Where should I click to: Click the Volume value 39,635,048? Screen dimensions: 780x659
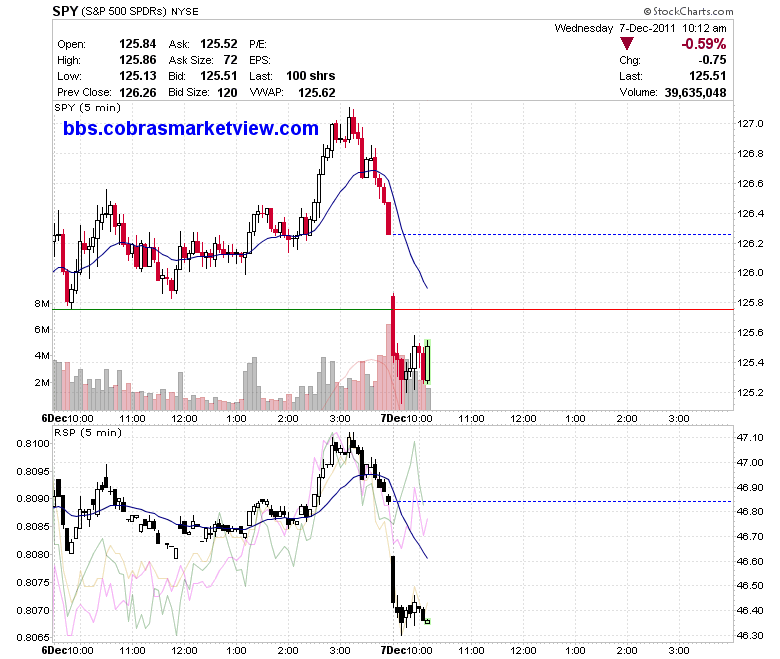pos(695,93)
